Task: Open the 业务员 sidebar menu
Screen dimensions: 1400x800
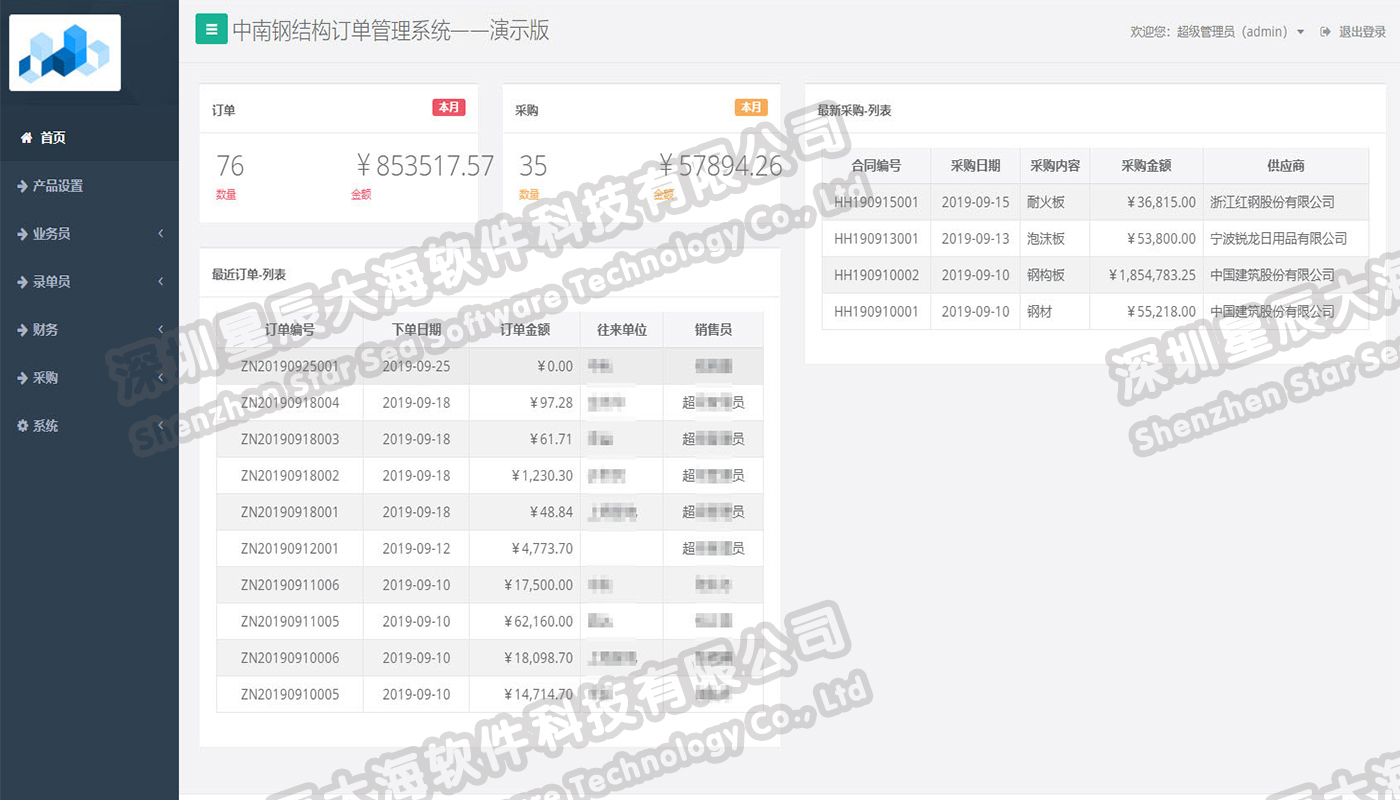Action: tap(89, 234)
